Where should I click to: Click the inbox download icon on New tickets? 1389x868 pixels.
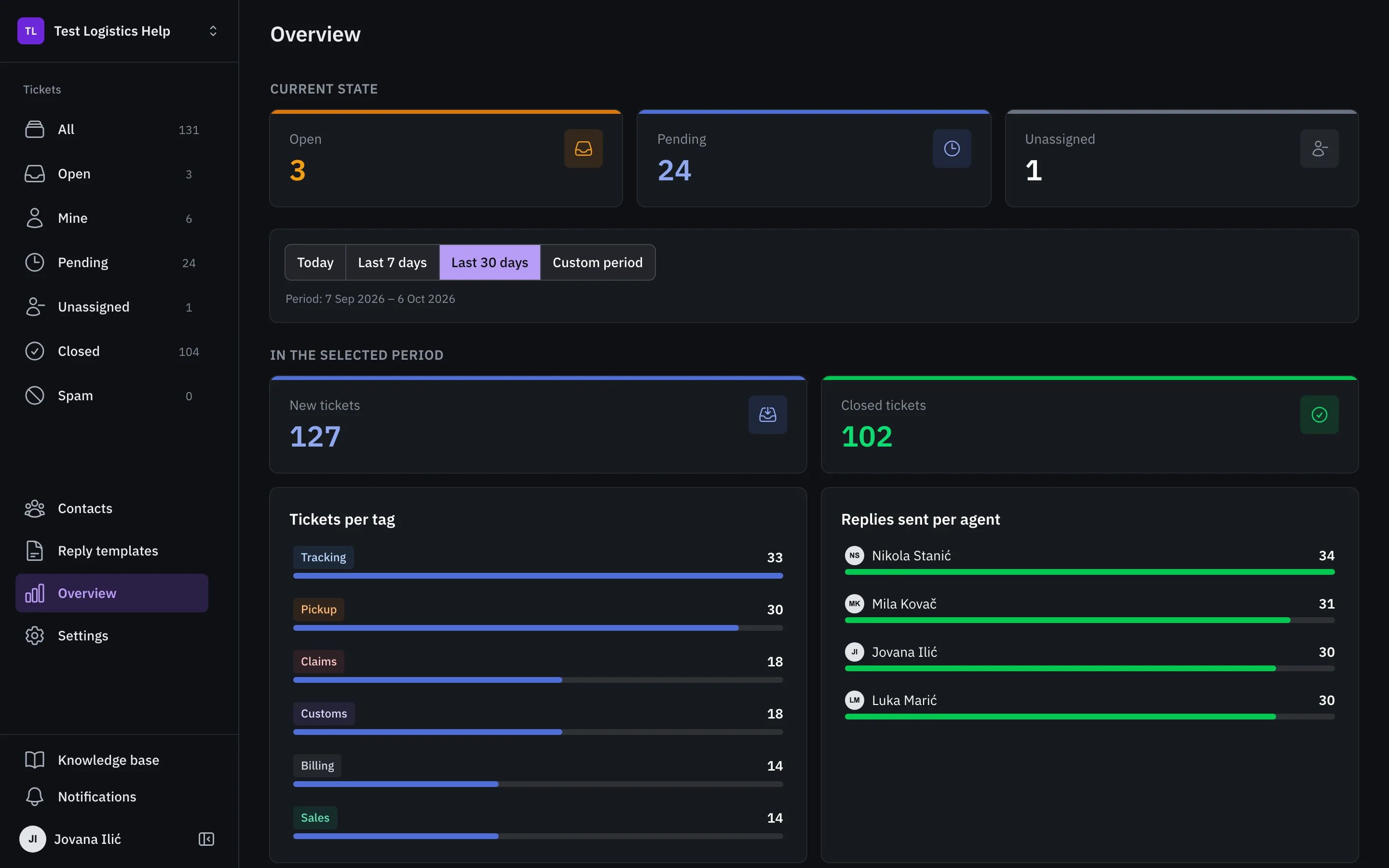767,415
